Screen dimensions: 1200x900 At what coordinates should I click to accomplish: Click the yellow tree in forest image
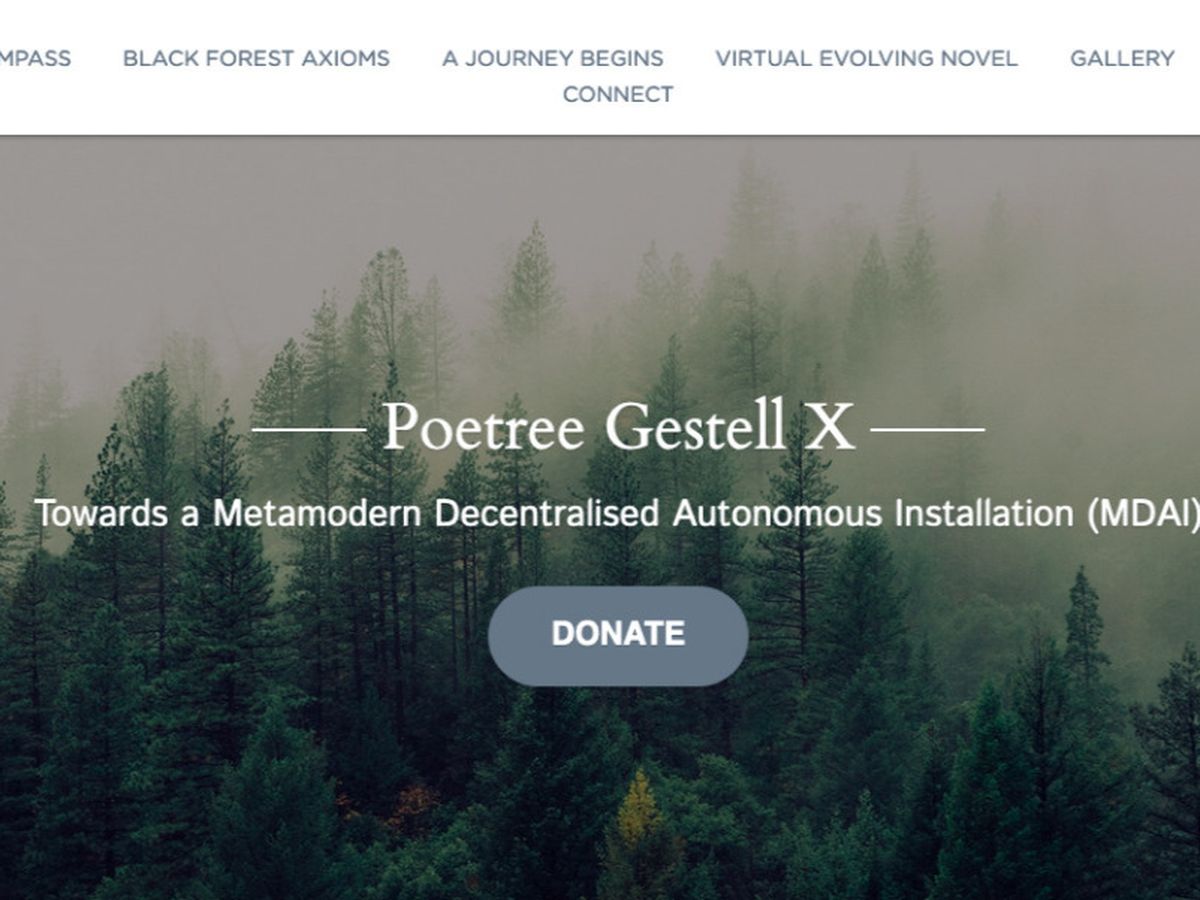coord(638,812)
